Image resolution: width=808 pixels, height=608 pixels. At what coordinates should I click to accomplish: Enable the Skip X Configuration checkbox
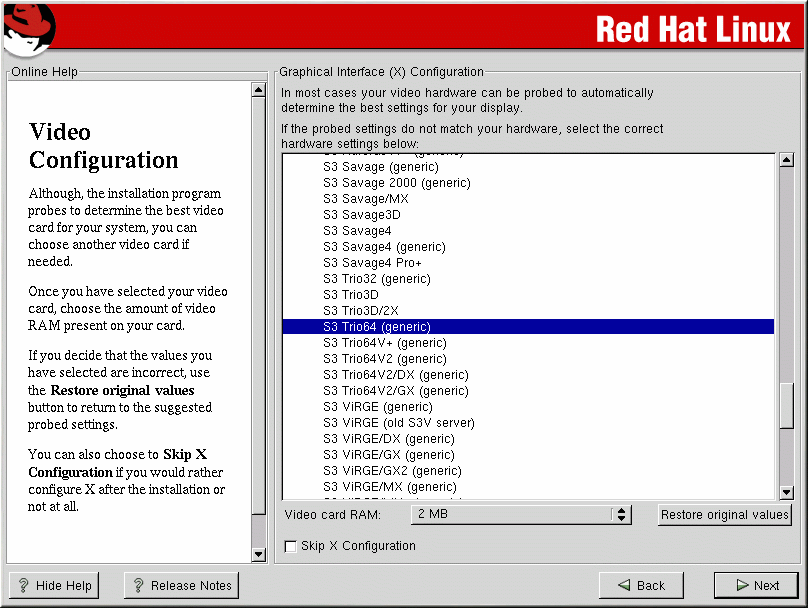coord(291,546)
